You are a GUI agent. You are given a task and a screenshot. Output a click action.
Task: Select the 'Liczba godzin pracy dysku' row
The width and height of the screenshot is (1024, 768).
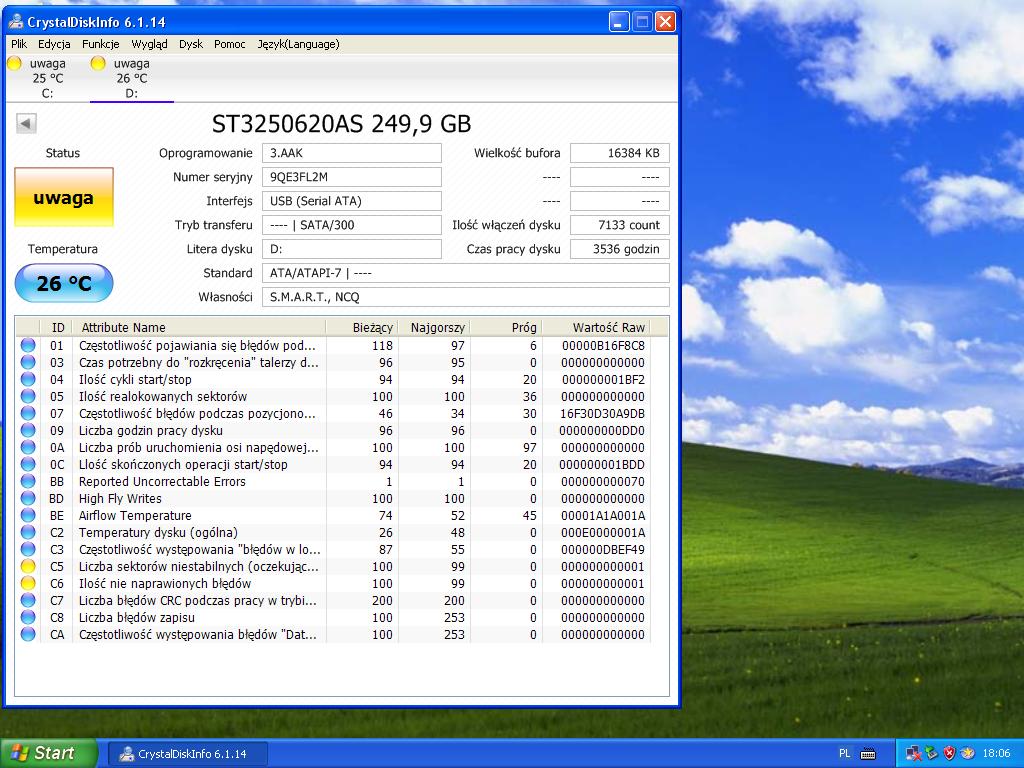click(333, 430)
